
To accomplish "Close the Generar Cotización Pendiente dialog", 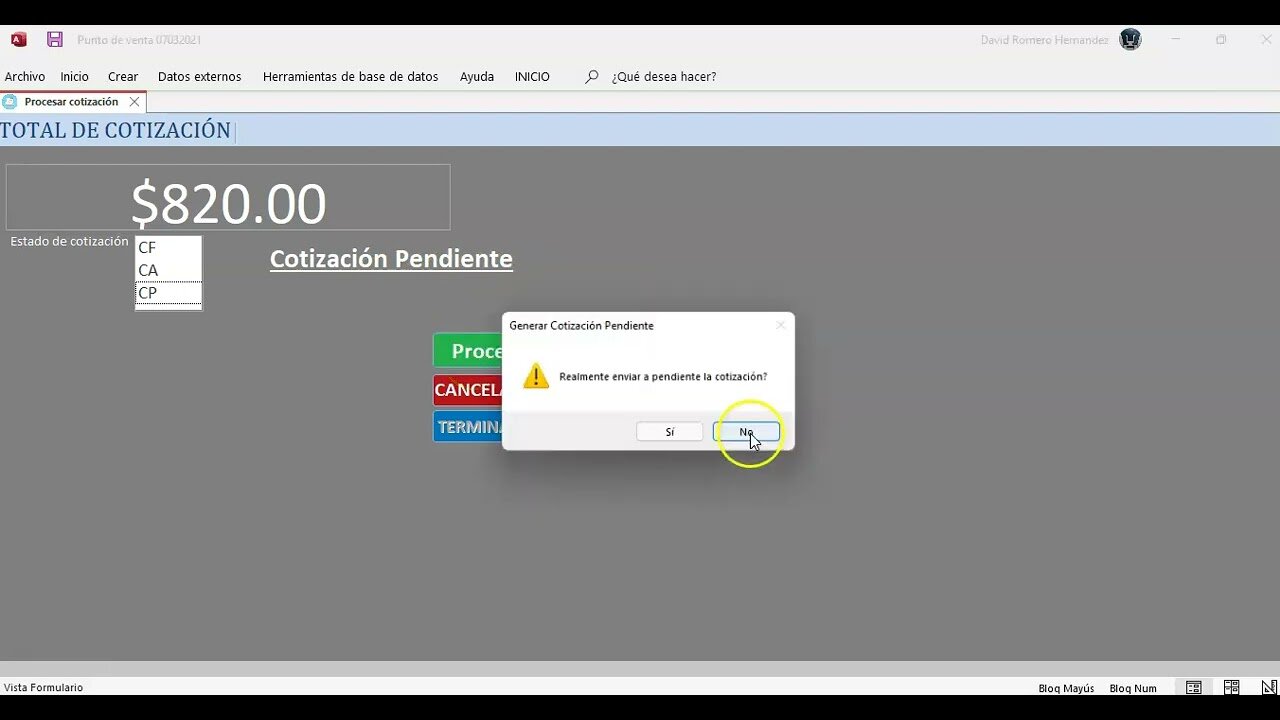I will pyautogui.click(x=780, y=325).
